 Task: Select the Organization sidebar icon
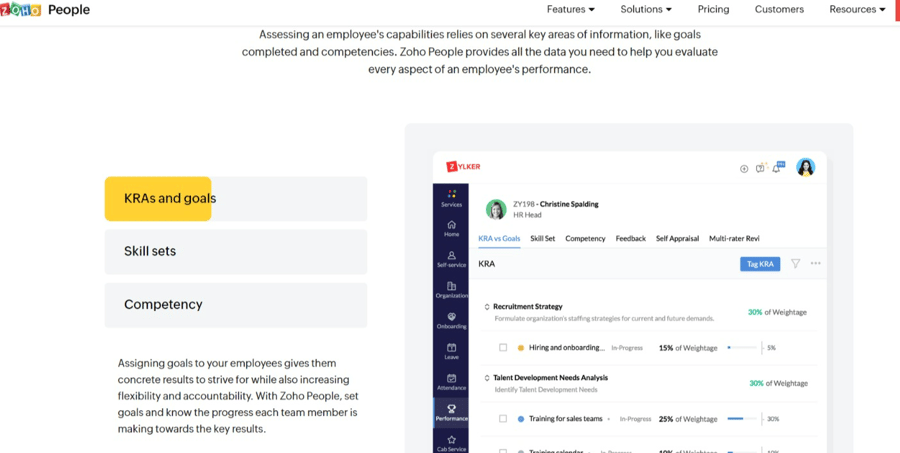(x=451, y=286)
